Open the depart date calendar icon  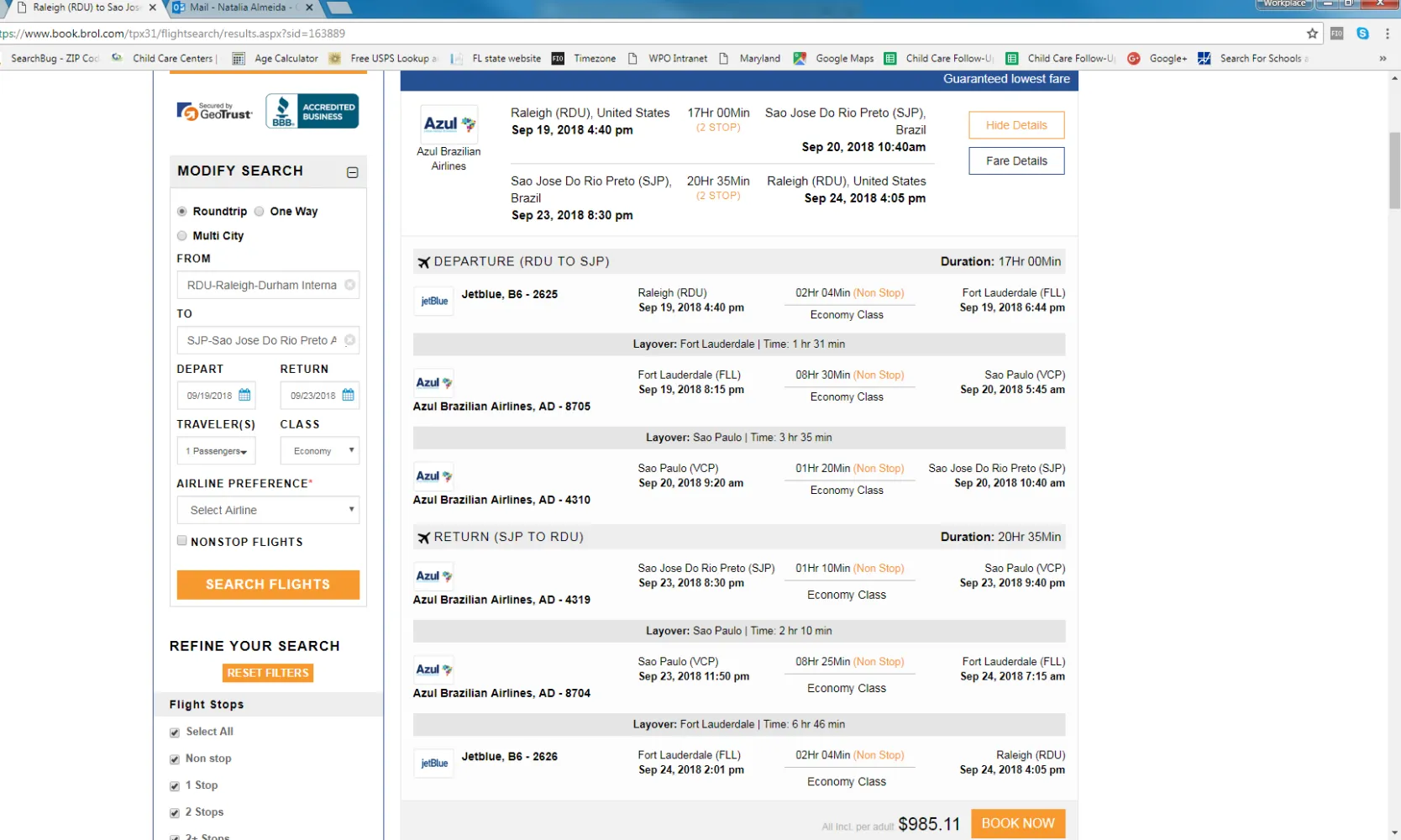point(244,395)
